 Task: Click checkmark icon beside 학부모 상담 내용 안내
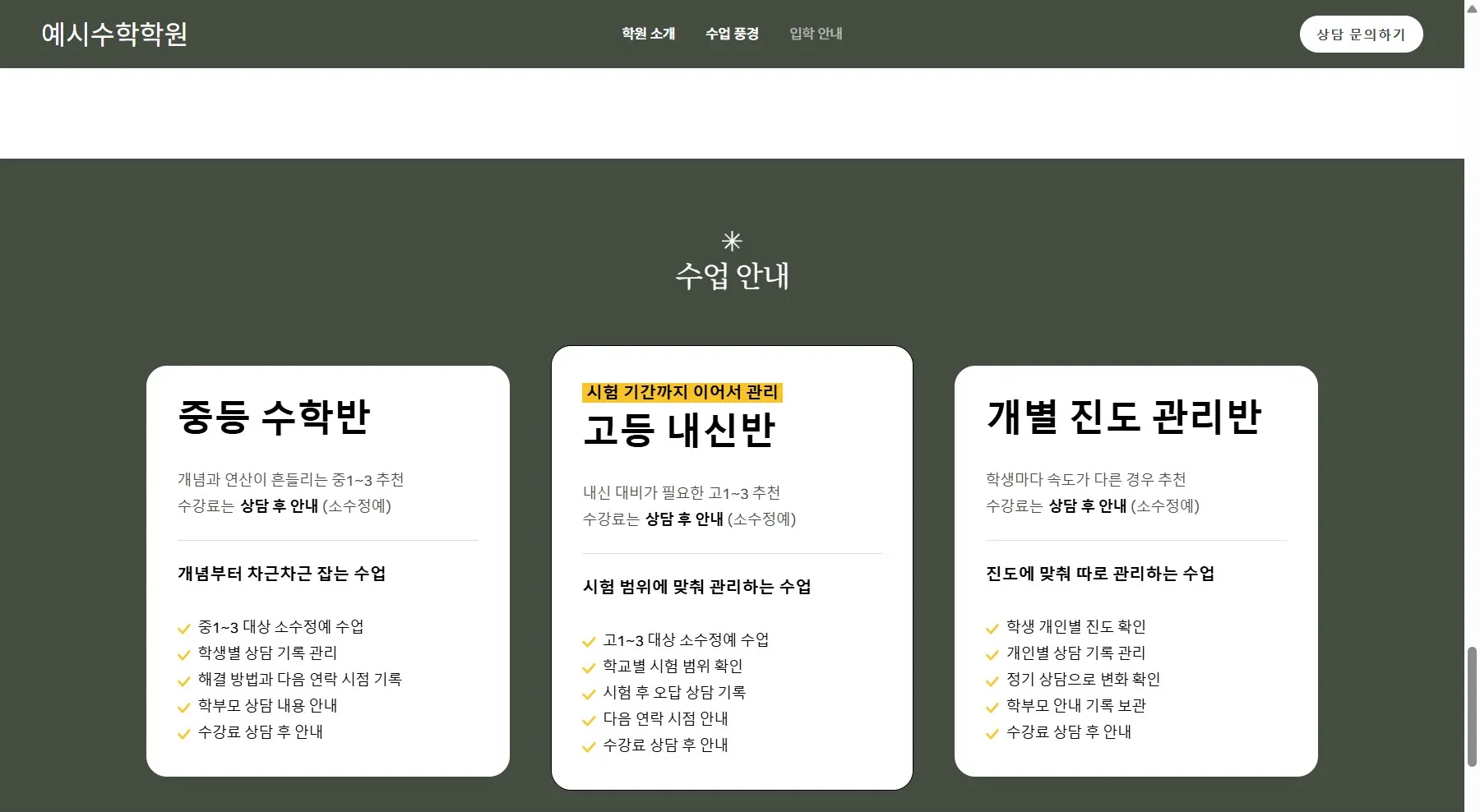(184, 708)
